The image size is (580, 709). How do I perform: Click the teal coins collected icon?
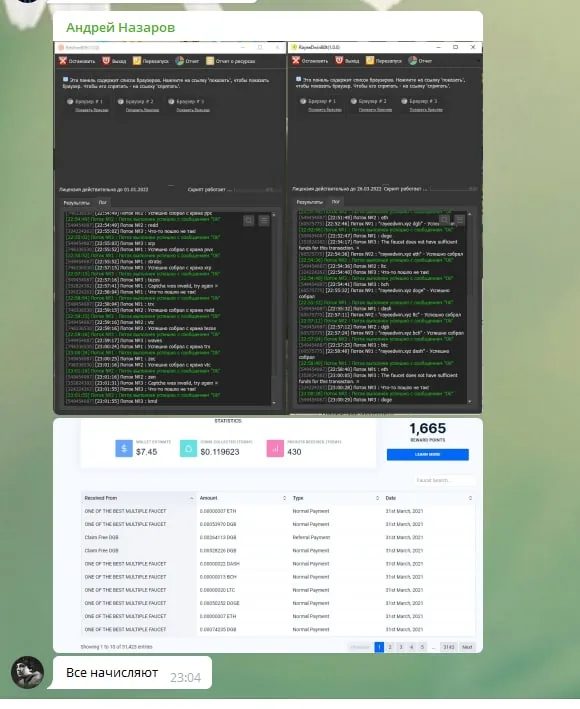coord(189,449)
